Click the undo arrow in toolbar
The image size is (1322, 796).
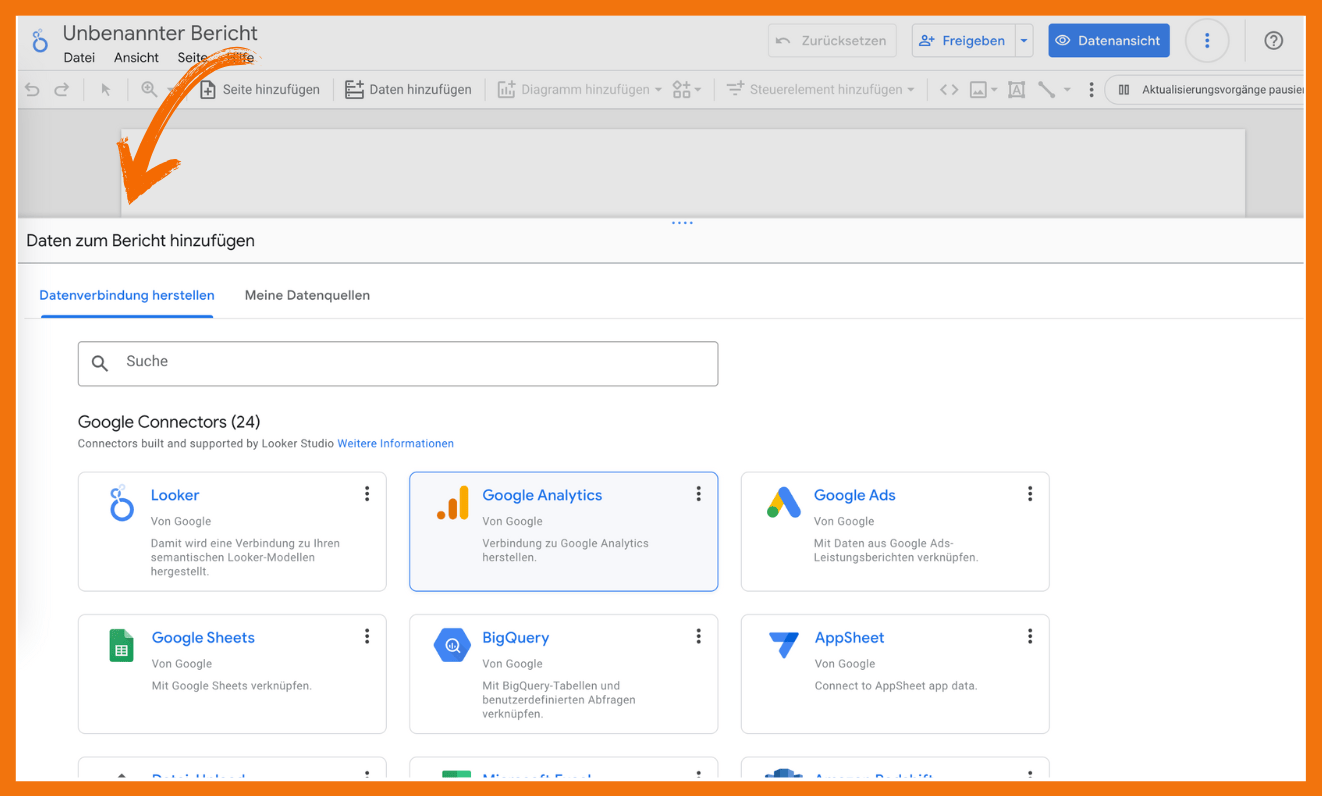32,90
